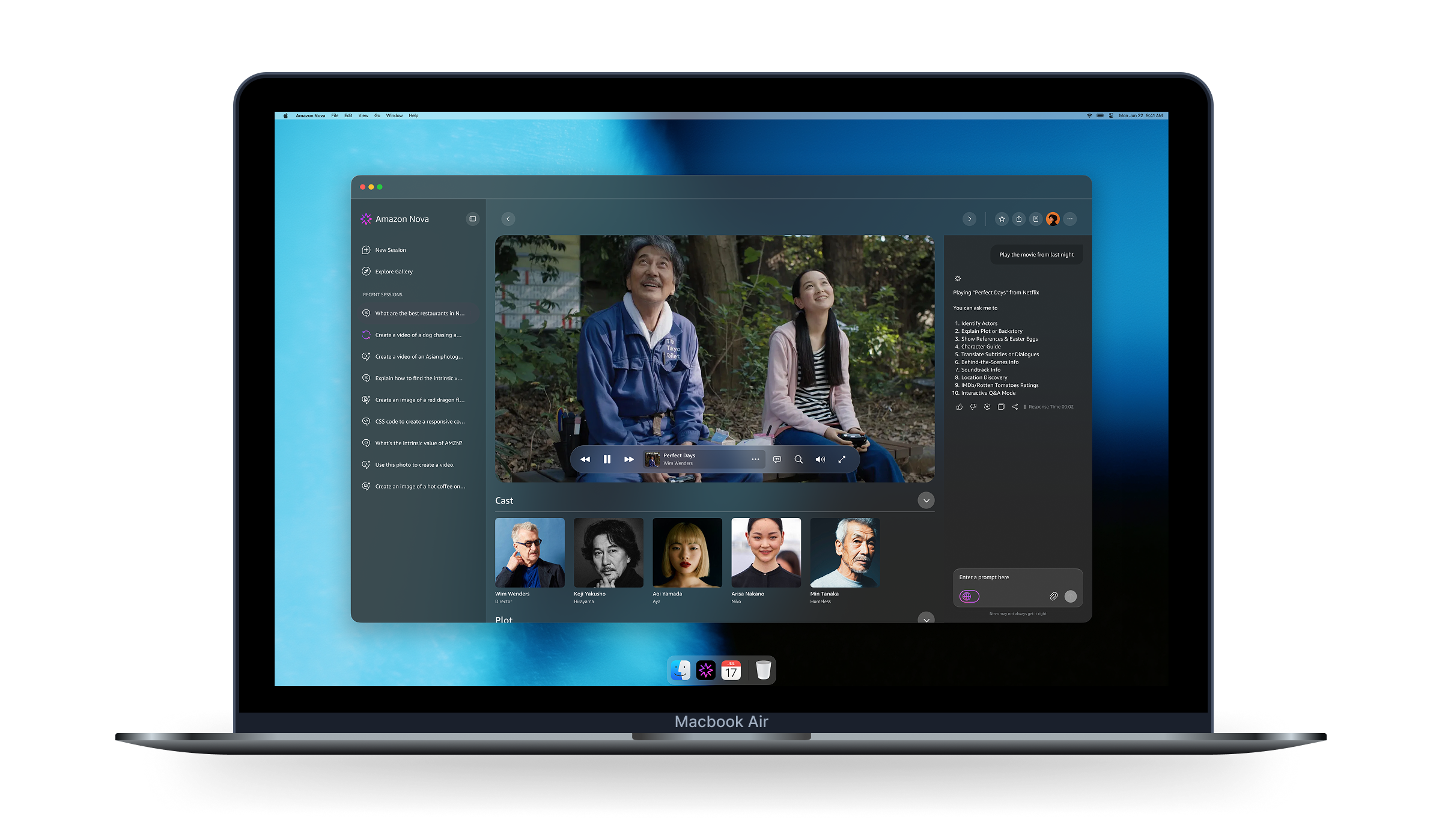Screen dimensions: 1442x840
Task: Click the favorite star icon in top toolbar
Action: pyautogui.click(x=1002, y=219)
